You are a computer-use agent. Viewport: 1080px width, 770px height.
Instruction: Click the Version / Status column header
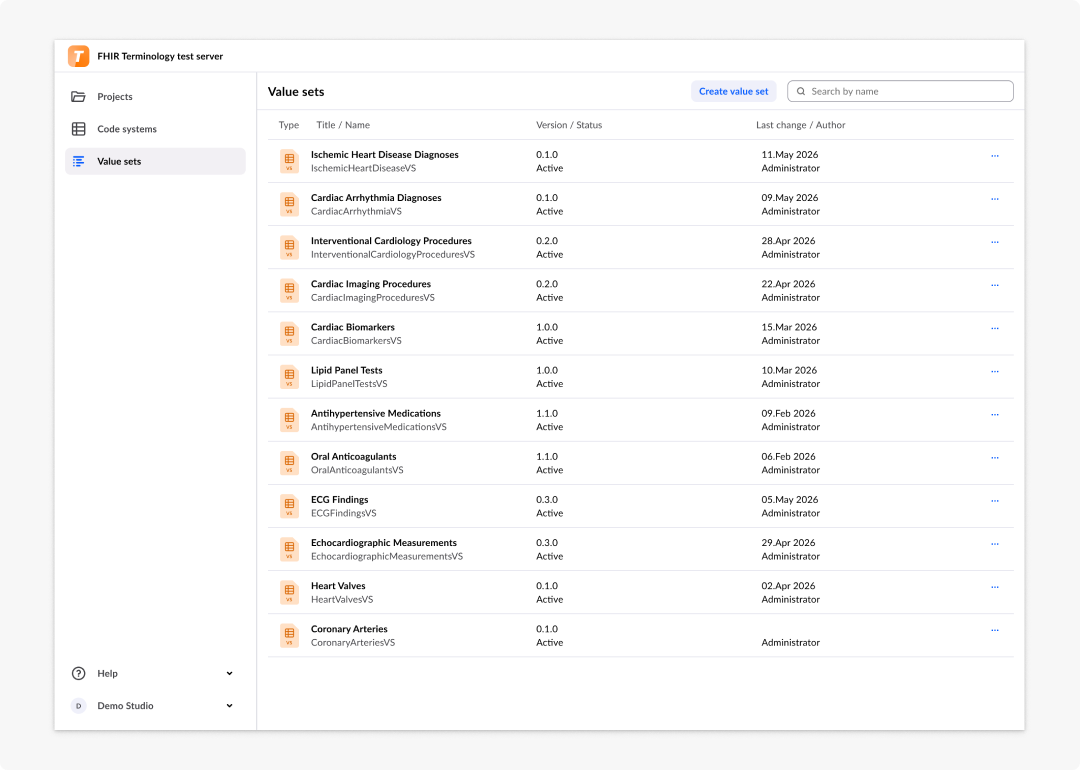[x=569, y=125]
